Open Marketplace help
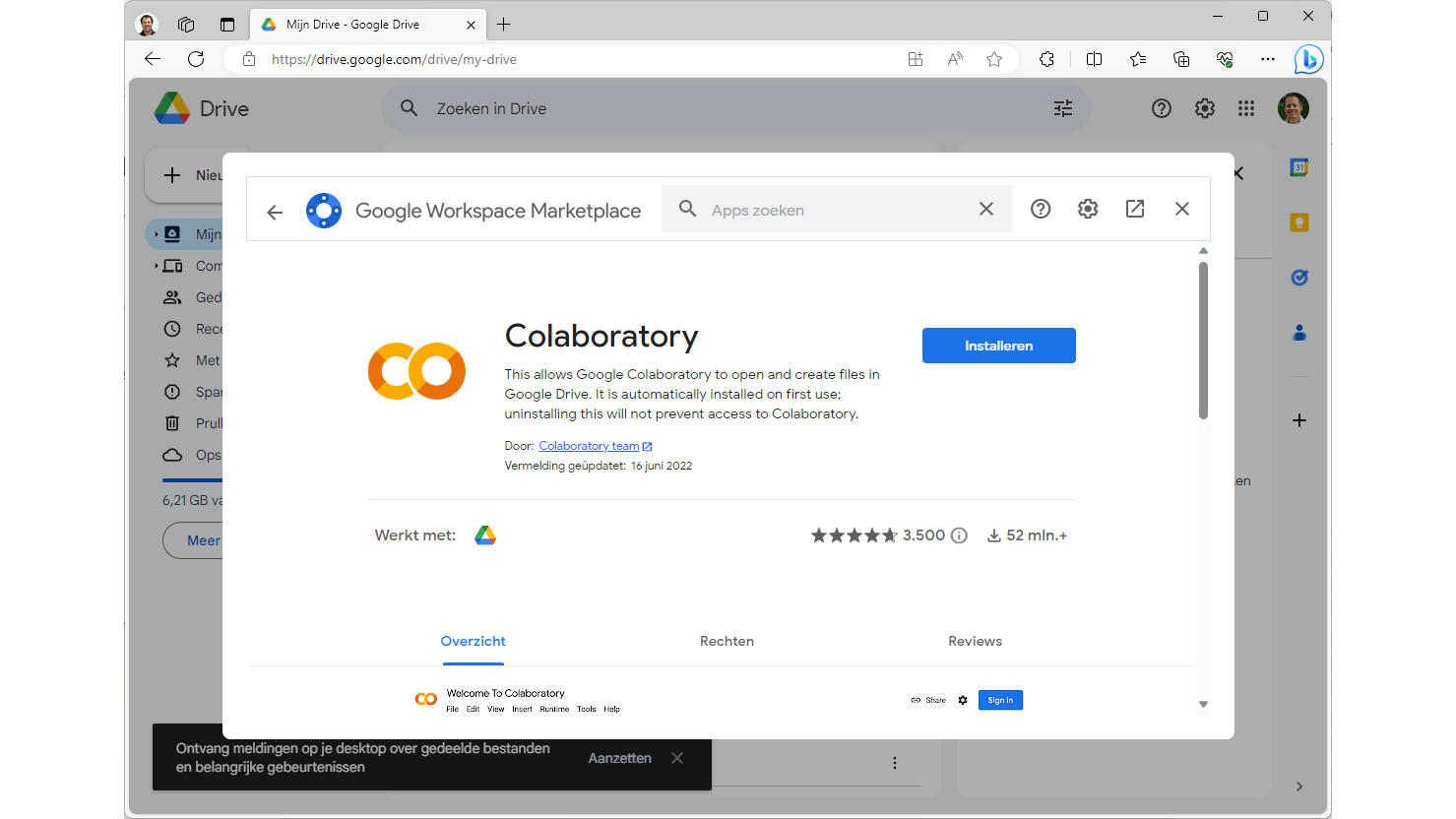 tap(1041, 209)
